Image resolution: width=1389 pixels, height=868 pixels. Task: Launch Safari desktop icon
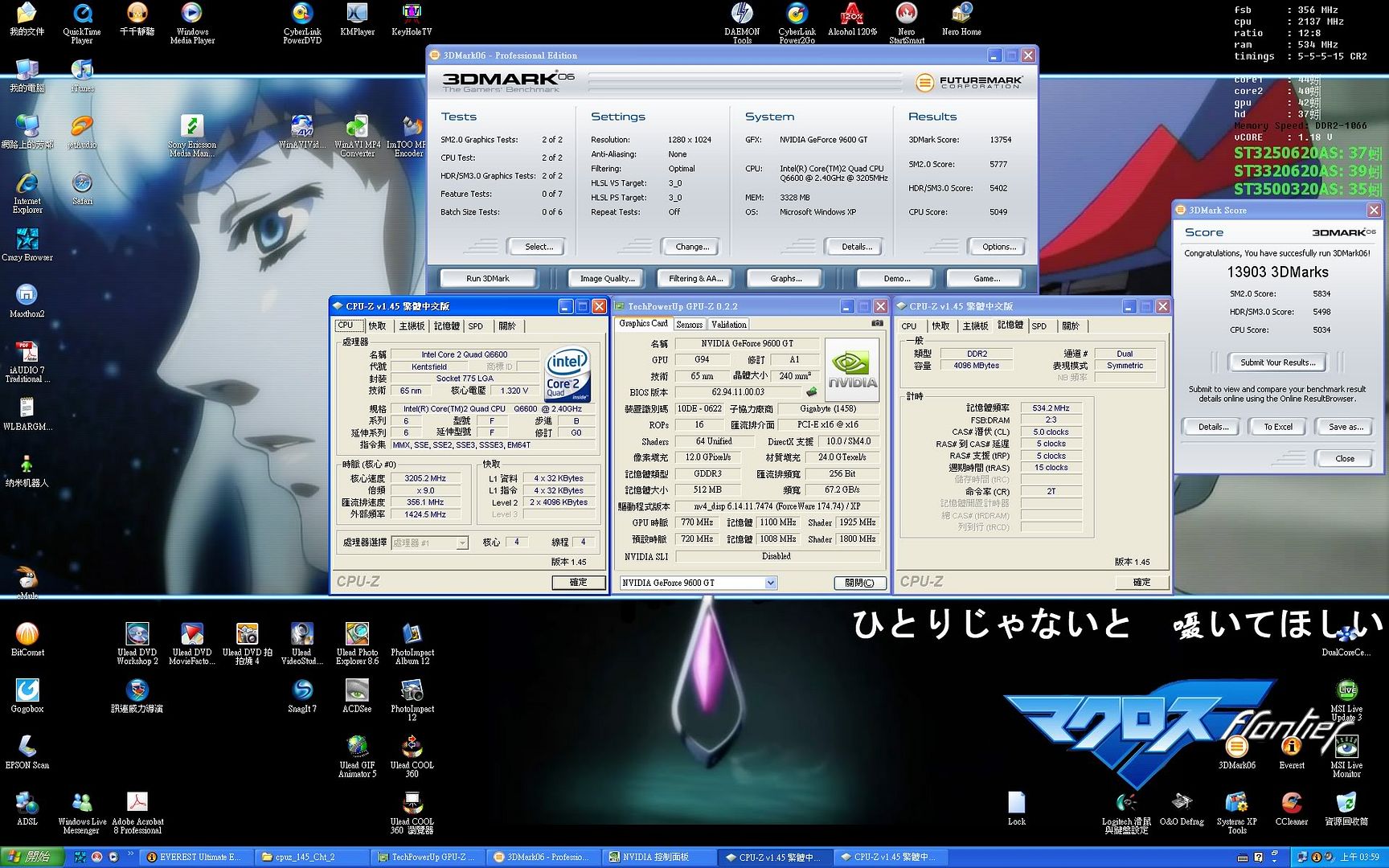pyautogui.click(x=82, y=189)
